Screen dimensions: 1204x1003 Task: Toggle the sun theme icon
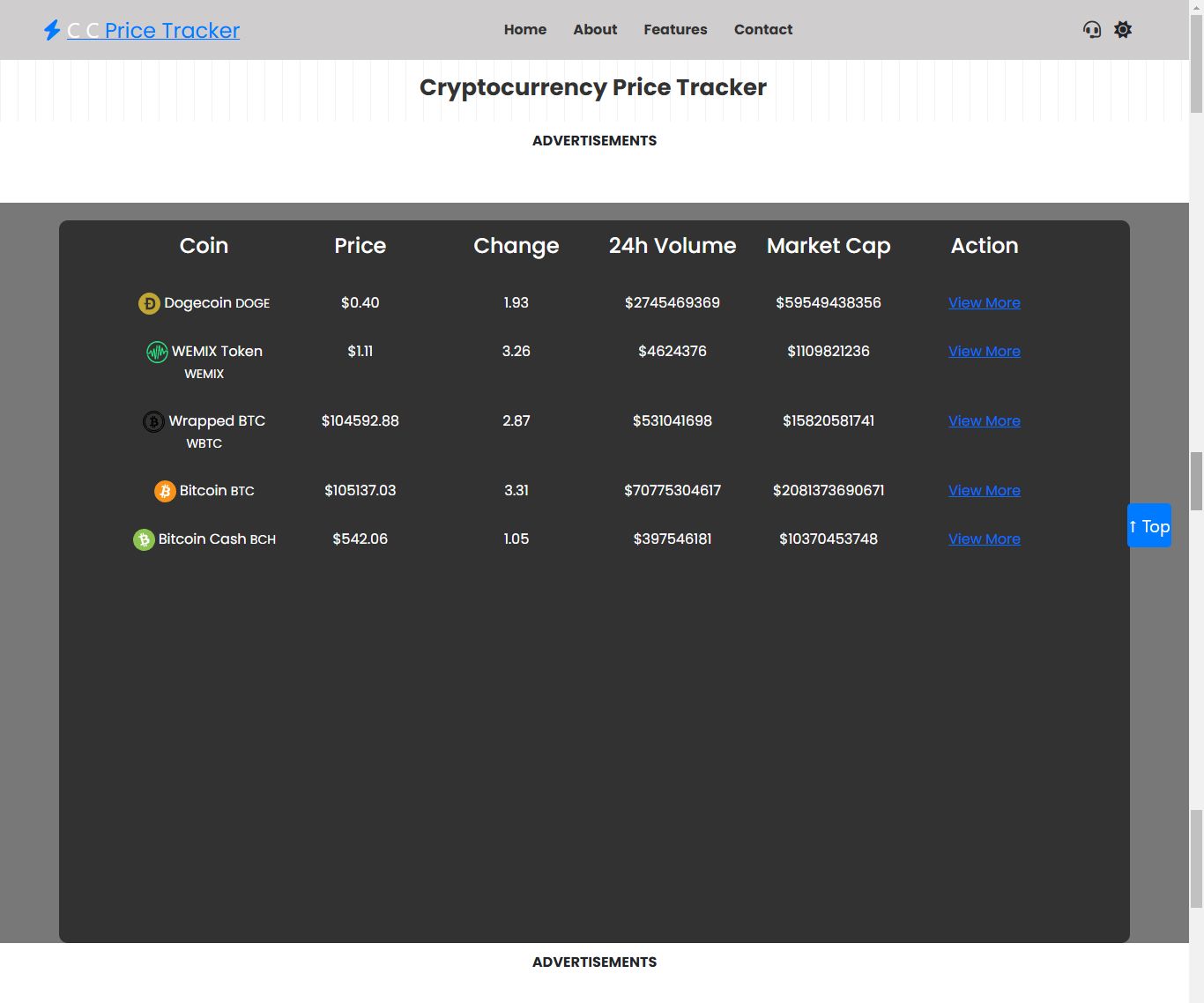[1123, 30]
